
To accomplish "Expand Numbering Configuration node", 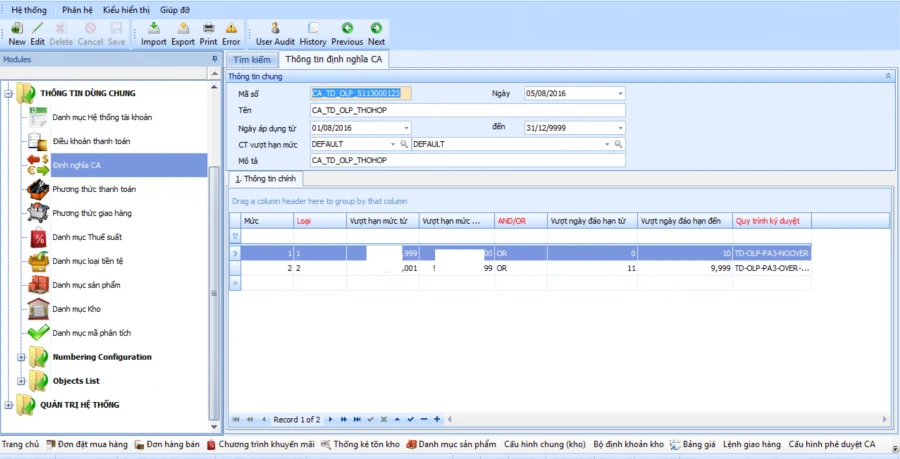I will [x=21, y=357].
